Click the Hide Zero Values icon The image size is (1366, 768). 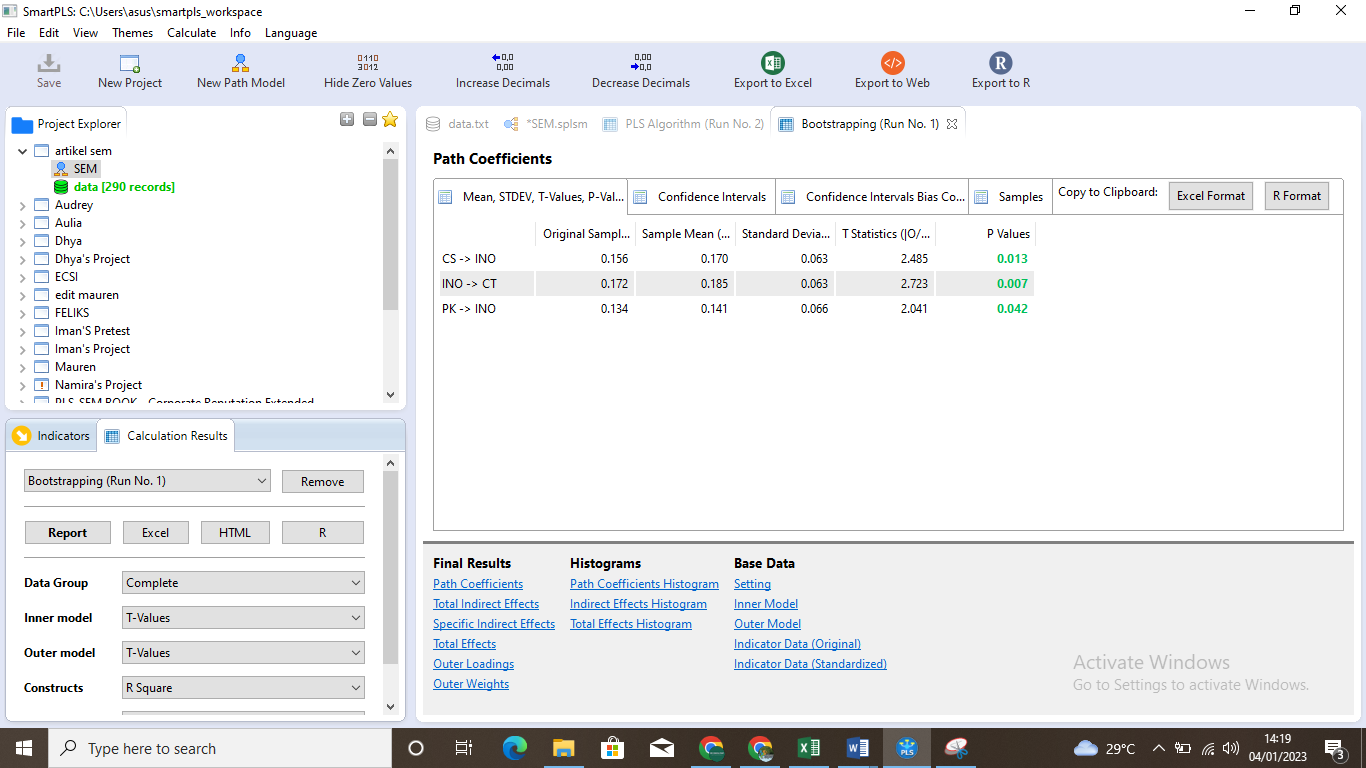[368, 63]
